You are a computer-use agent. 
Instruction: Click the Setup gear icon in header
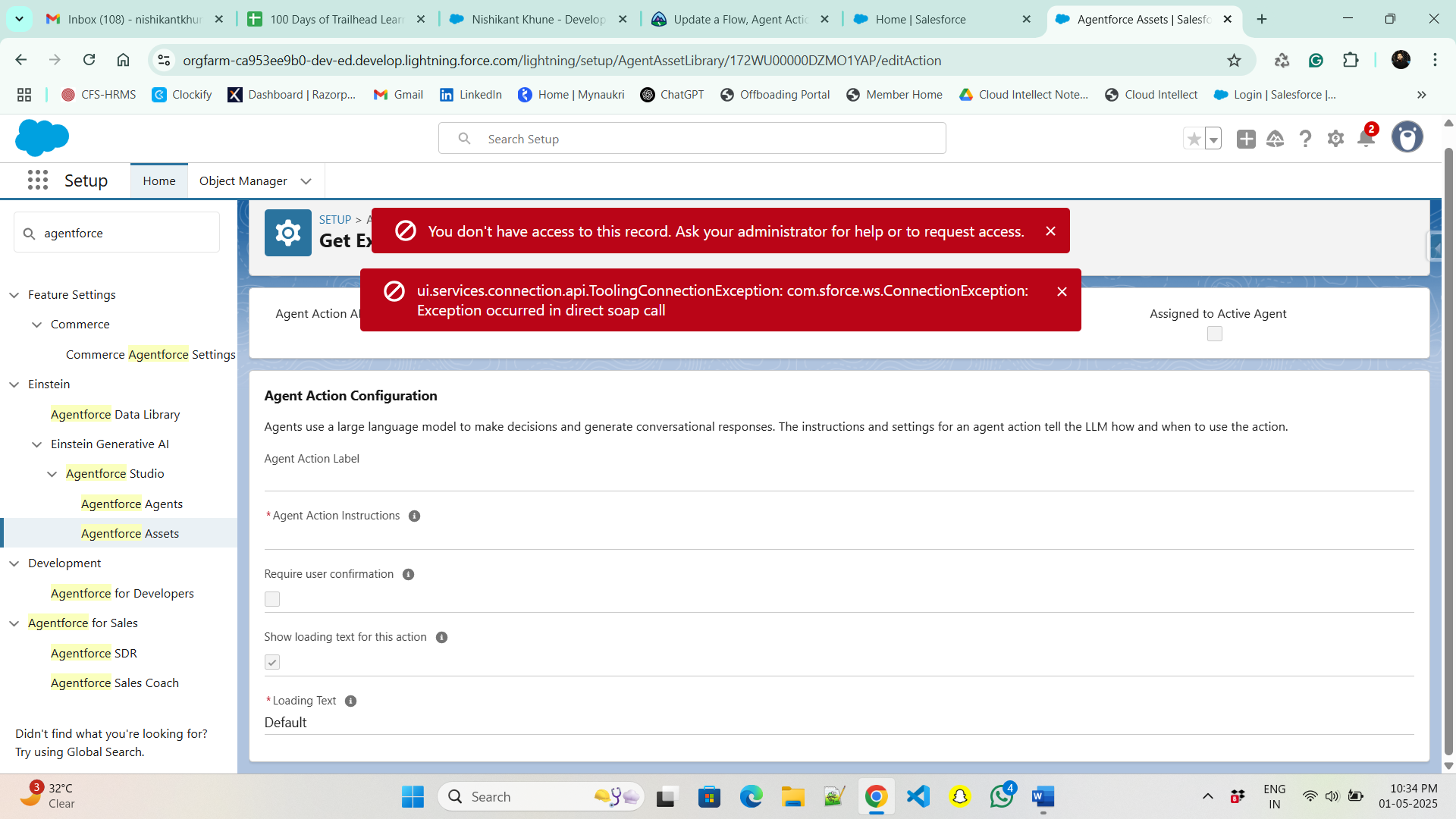(1335, 139)
